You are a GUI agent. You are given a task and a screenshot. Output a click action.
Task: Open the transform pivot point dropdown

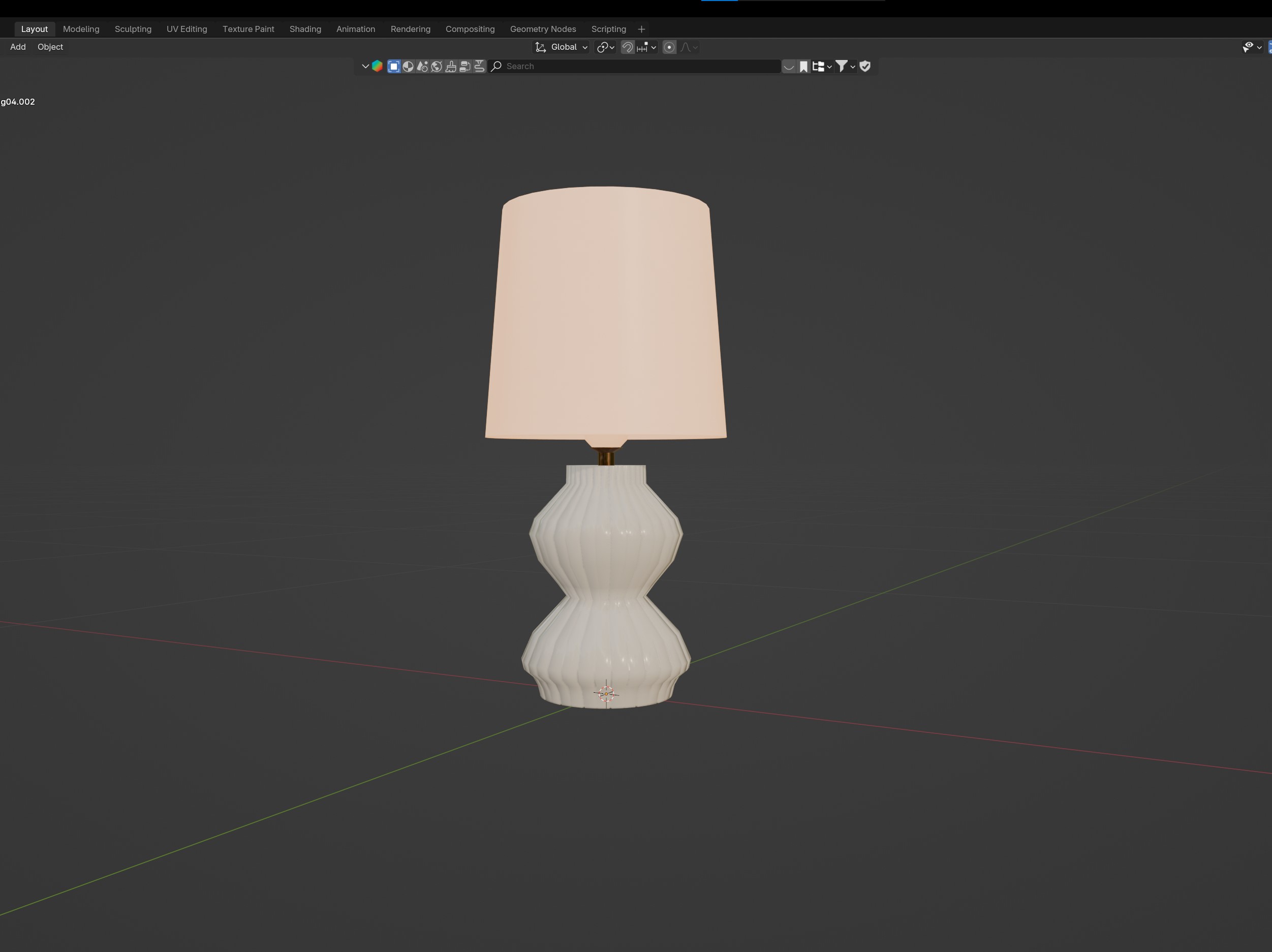pos(606,47)
